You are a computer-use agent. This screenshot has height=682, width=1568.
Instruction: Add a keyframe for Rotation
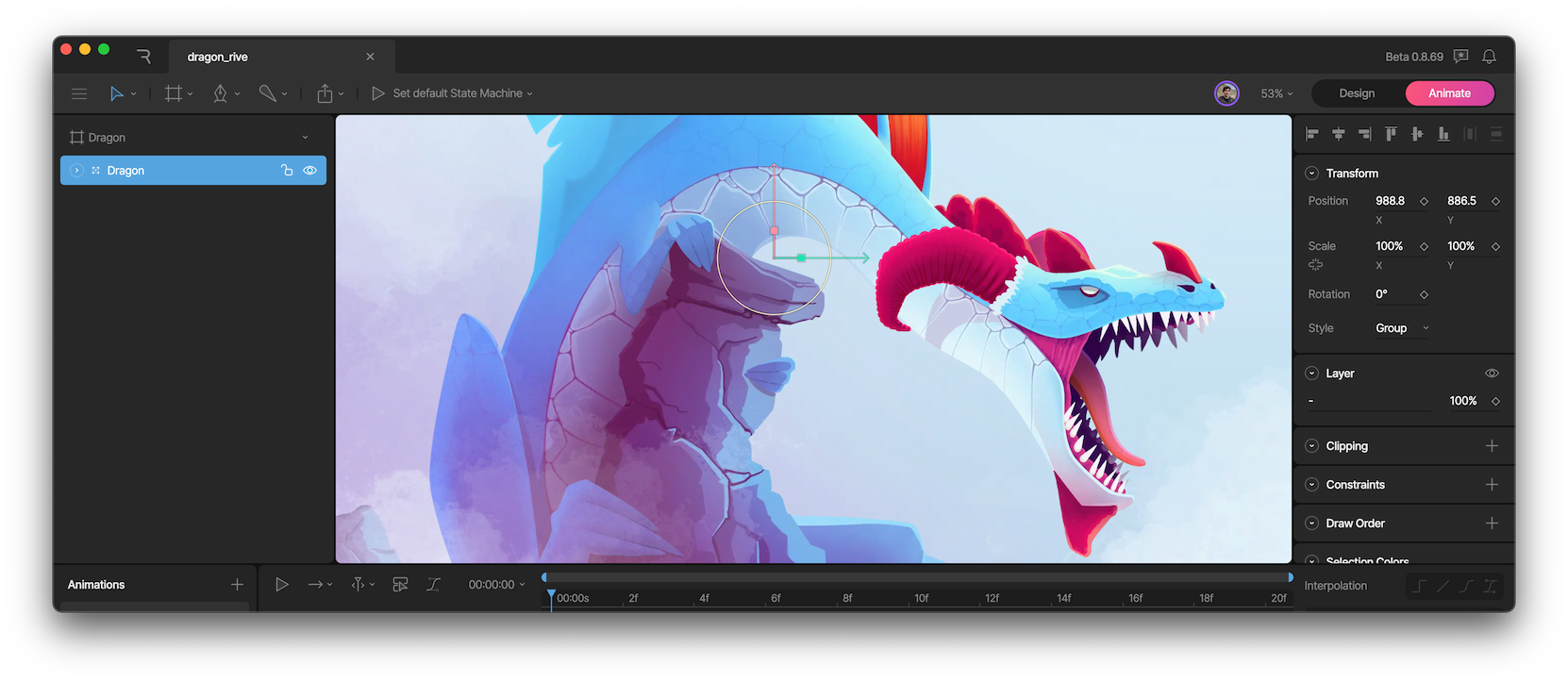pyautogui.click(x=1424, y=295)
